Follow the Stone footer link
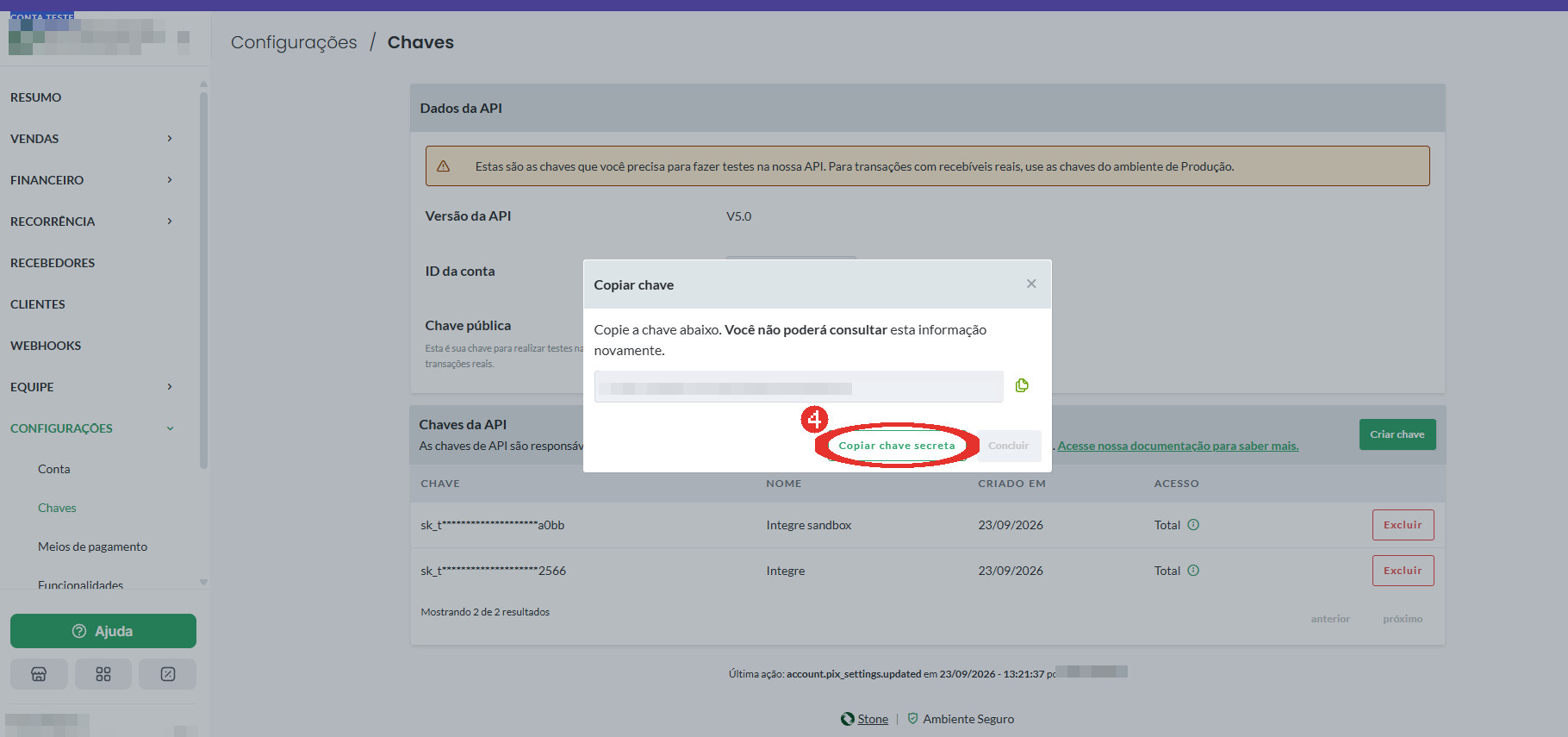1568x737 pixels. click(873, 719)
